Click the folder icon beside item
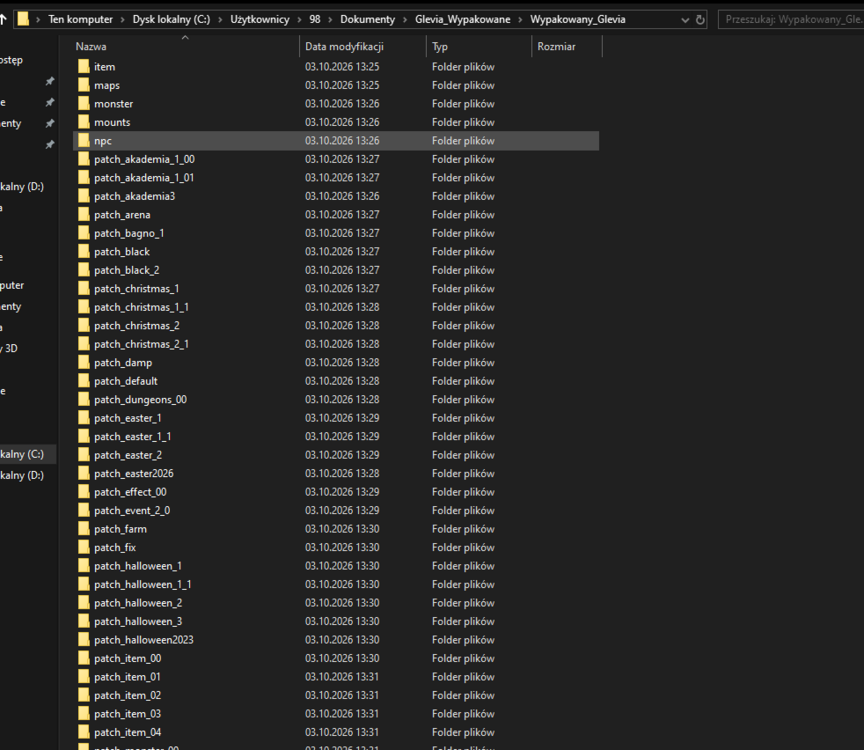Viewport: 864px width, 750px height. pos(84,67)
